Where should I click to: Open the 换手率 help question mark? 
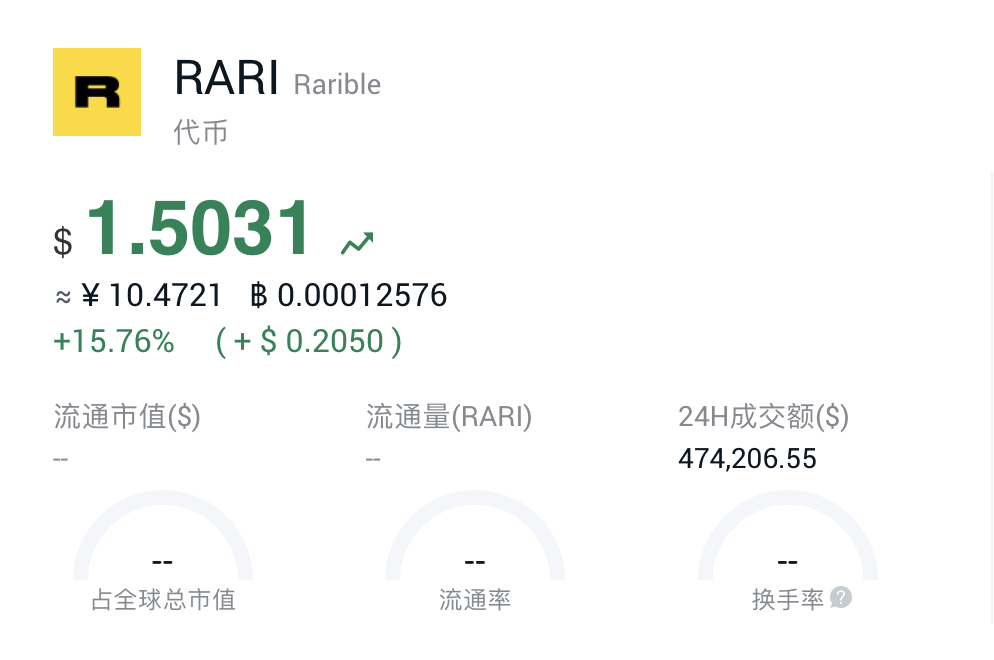[x=841, y=598]
